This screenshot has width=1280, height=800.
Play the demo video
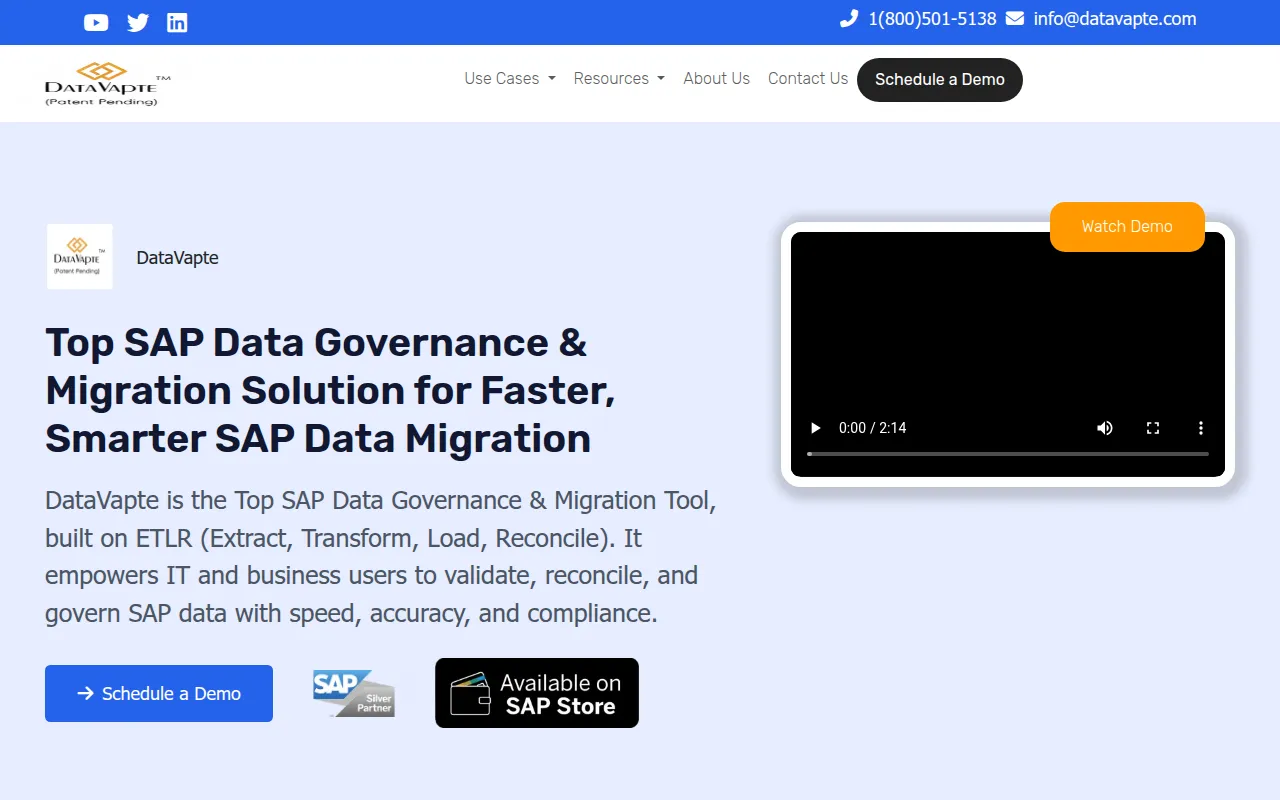[x=816, y=428]
